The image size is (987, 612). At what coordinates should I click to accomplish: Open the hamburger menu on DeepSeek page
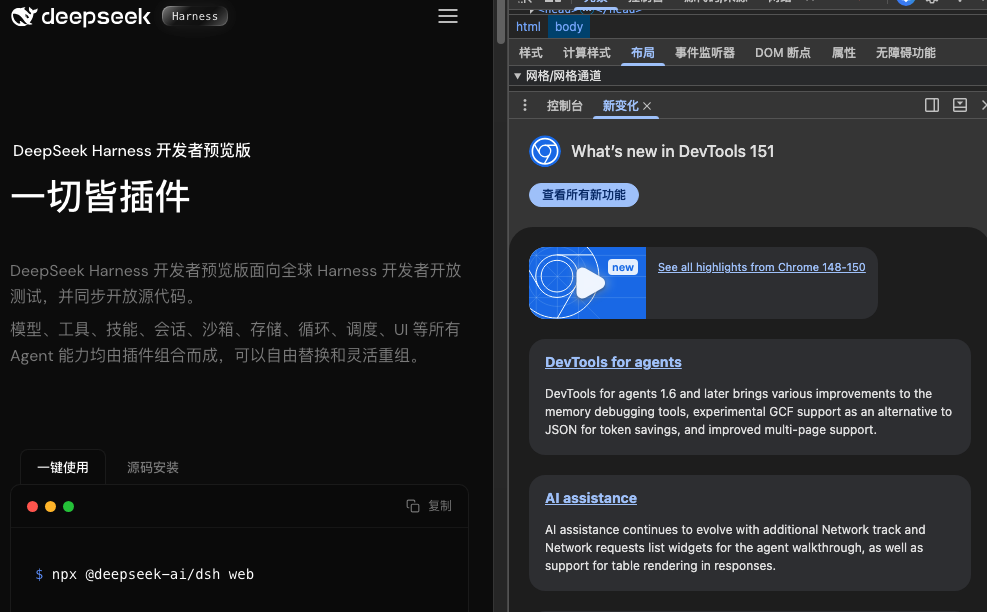point(448,16)
